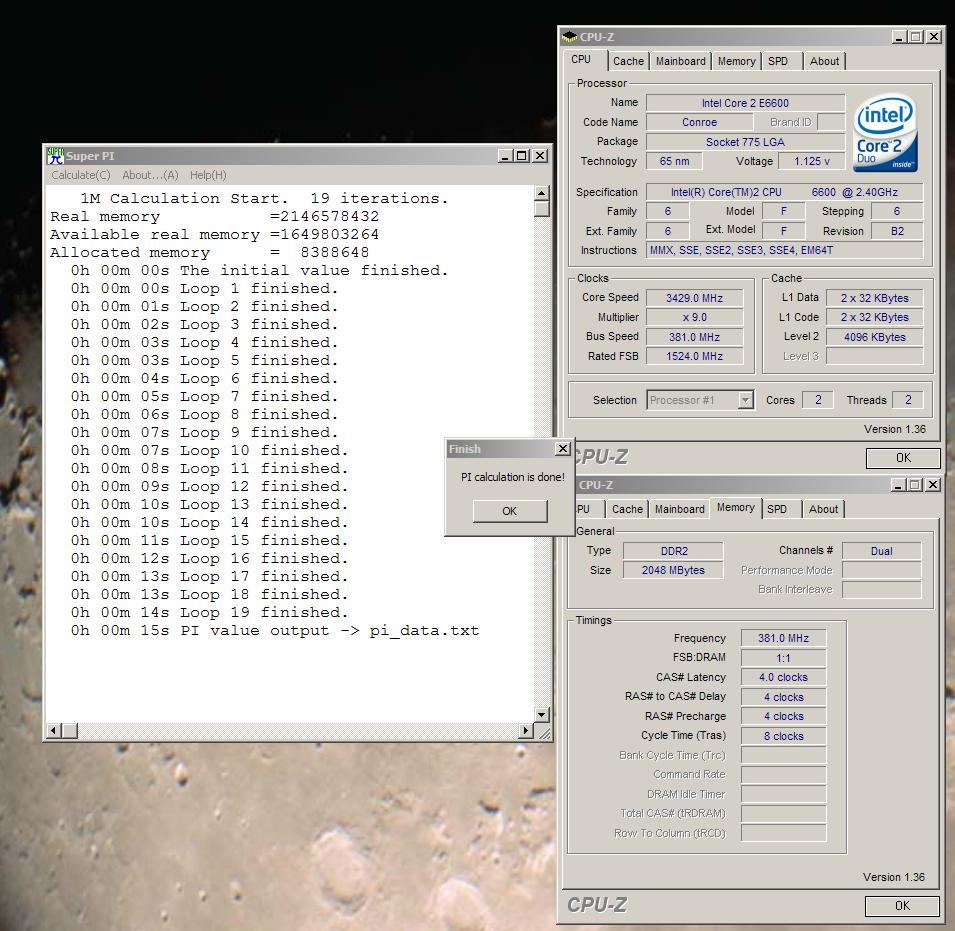955x931 pixels.
Task: Click Super PI vertical scrollbar down arrow
Action: pos(541,714)
